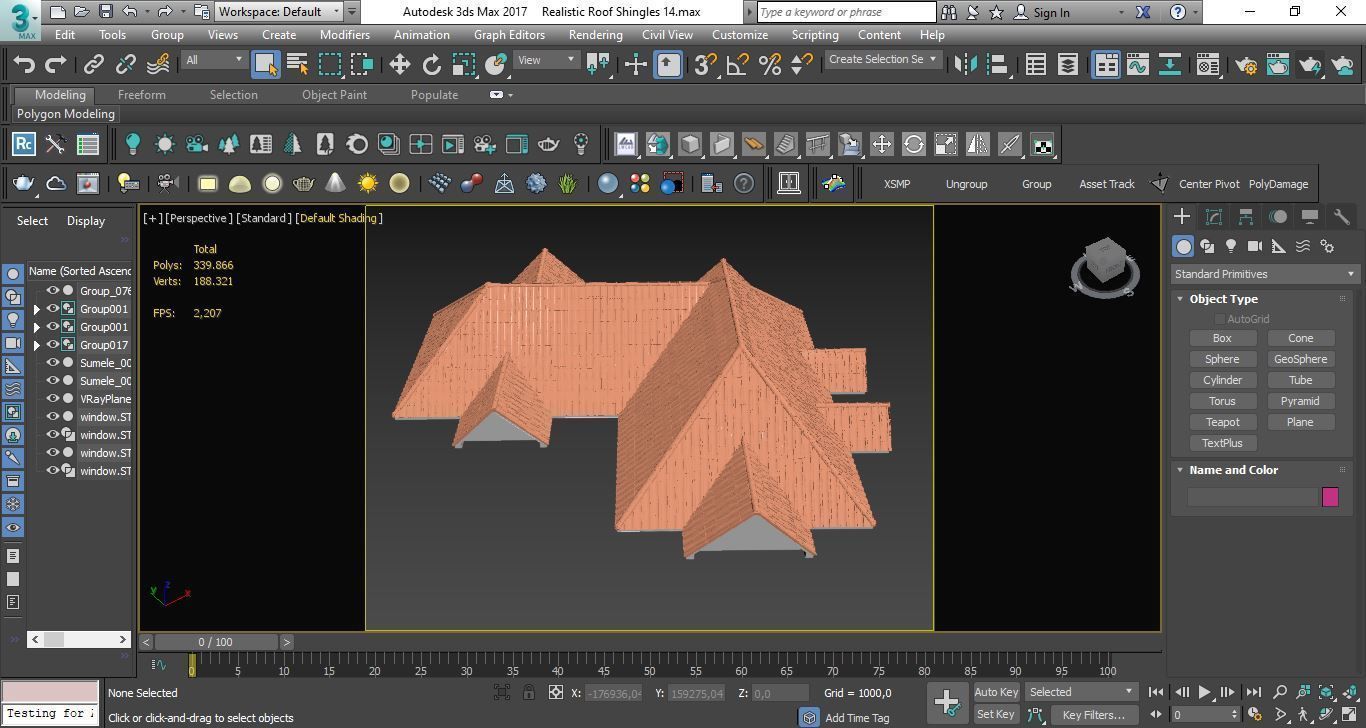Open the Key Filters dialog

[x=1093, y=715]
